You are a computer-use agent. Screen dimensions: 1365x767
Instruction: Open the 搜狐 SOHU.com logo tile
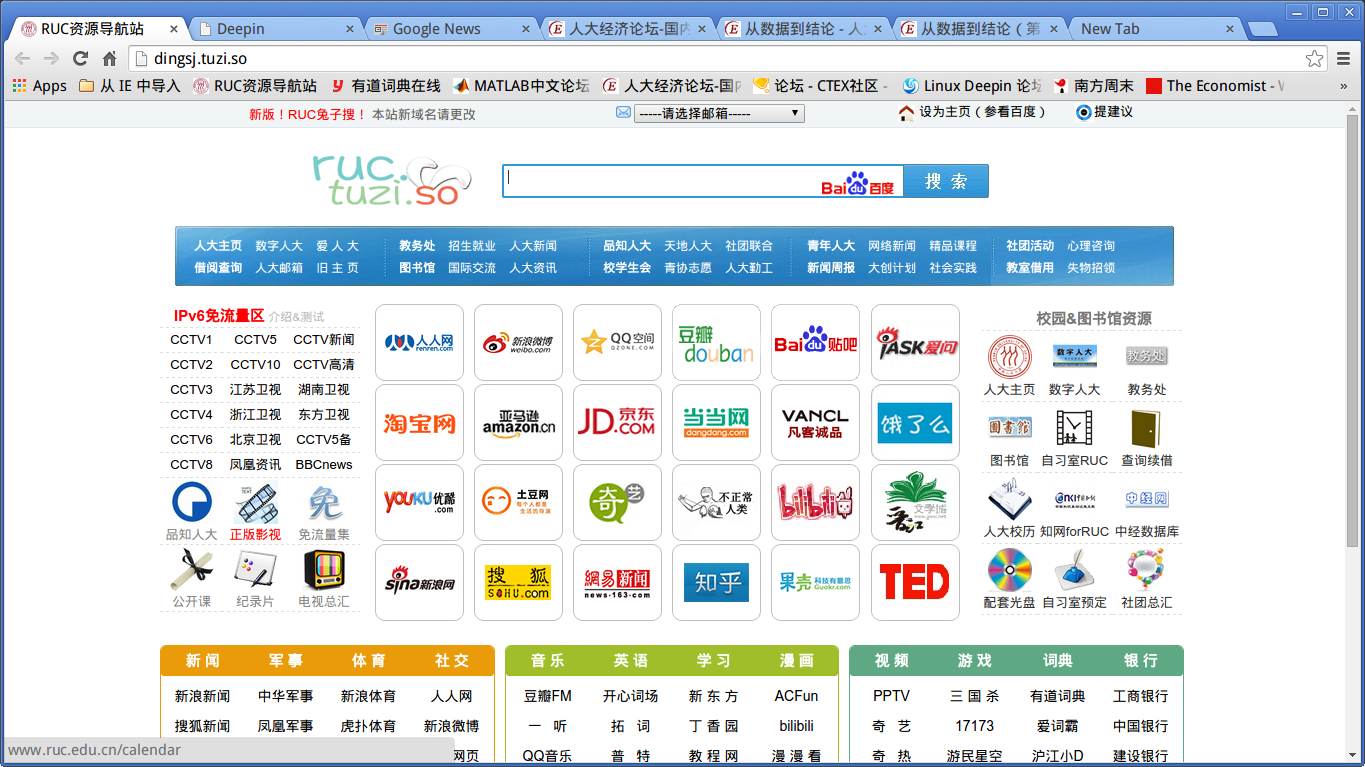(x=518, y=583)
